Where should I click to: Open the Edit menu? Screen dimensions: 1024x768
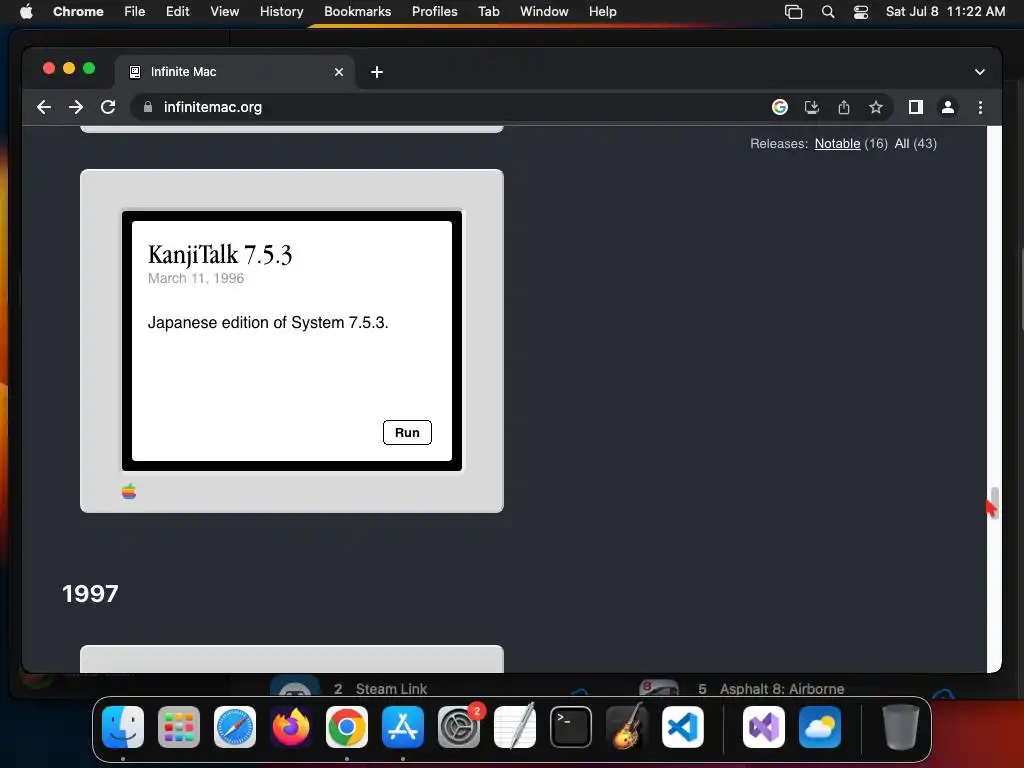[178, 11]
